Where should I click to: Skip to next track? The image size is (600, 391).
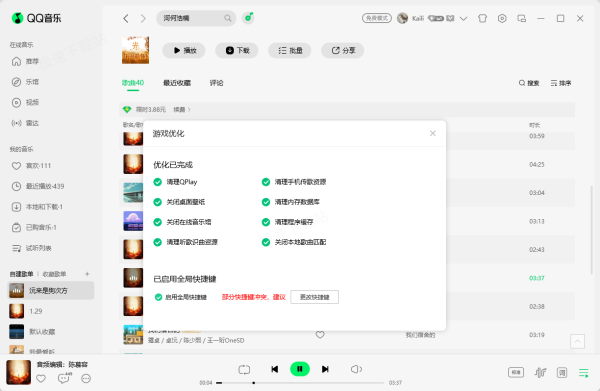325,369
